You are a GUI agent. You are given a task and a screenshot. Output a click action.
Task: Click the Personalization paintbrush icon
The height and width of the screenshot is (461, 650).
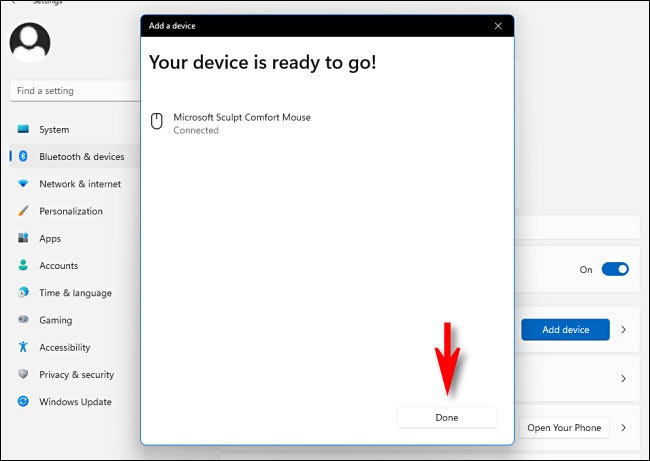[22, 211]
